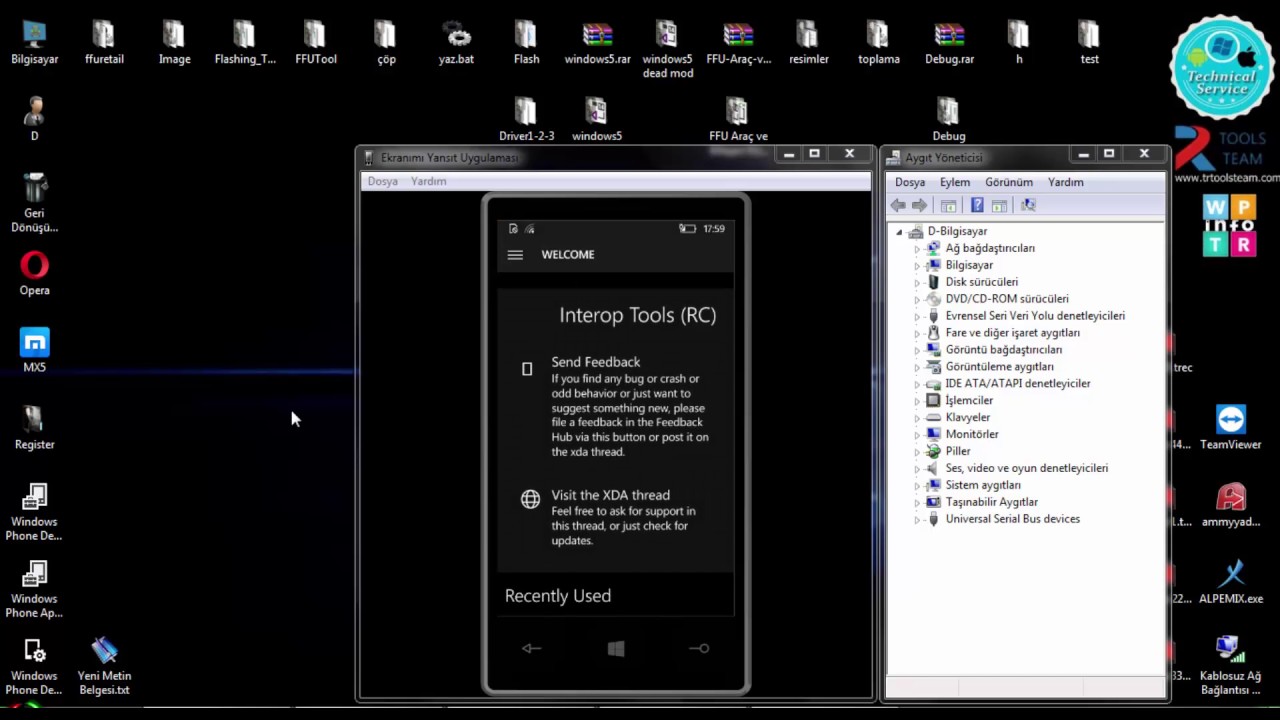
Task: Open Yardım menu in Aygıt Yöneticisi
Action: point(1066,182)
